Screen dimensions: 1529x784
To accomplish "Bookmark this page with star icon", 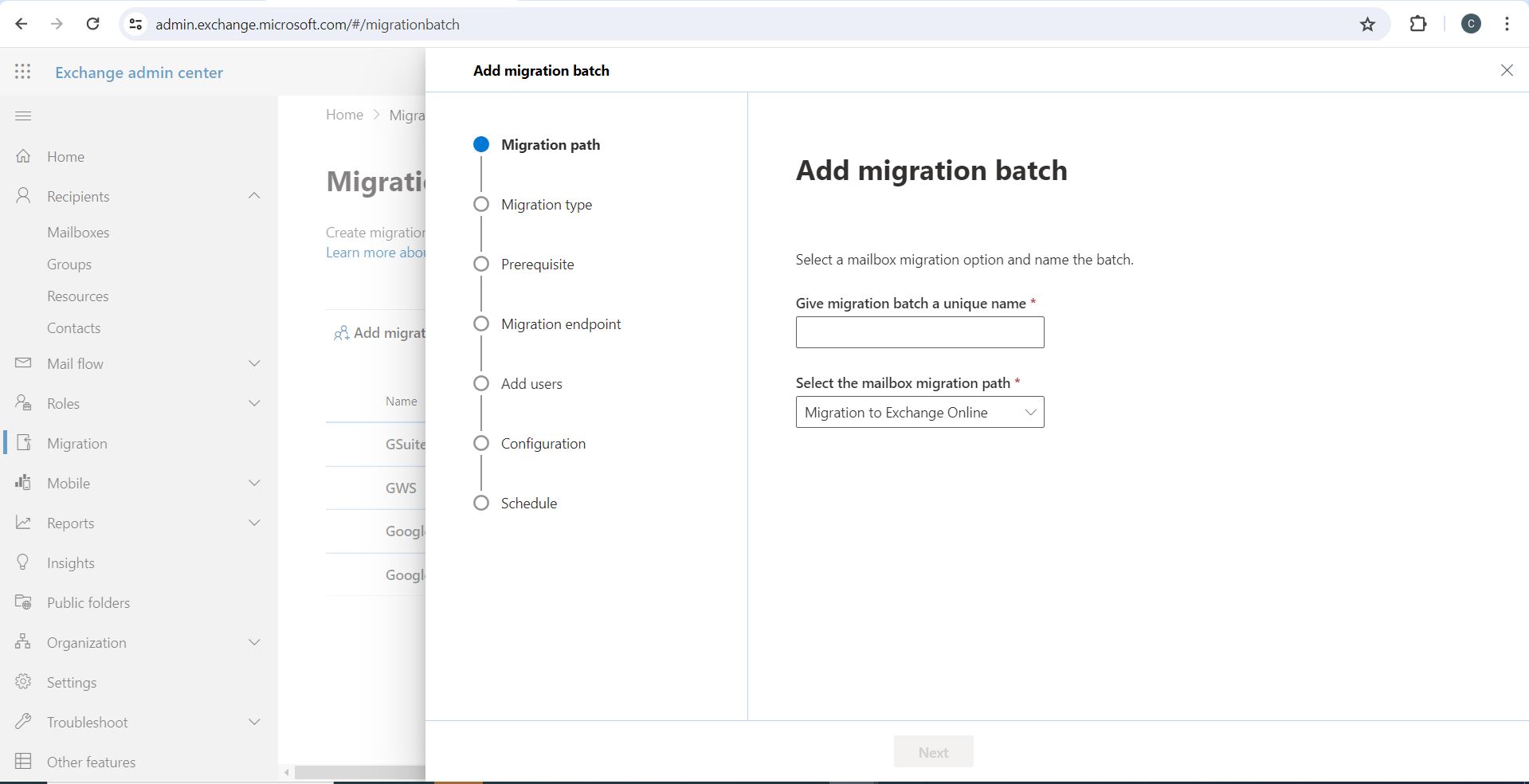I will click(1367, 24).
